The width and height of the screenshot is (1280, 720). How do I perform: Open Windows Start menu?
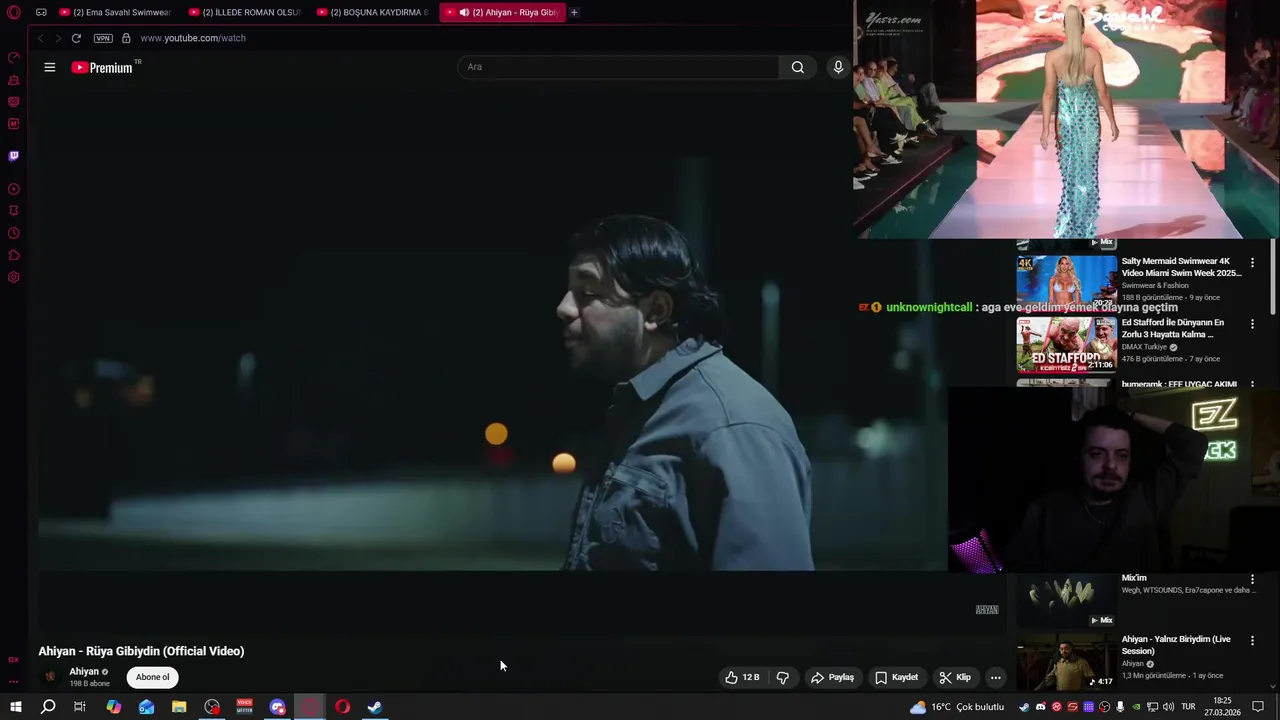(16, 707)
